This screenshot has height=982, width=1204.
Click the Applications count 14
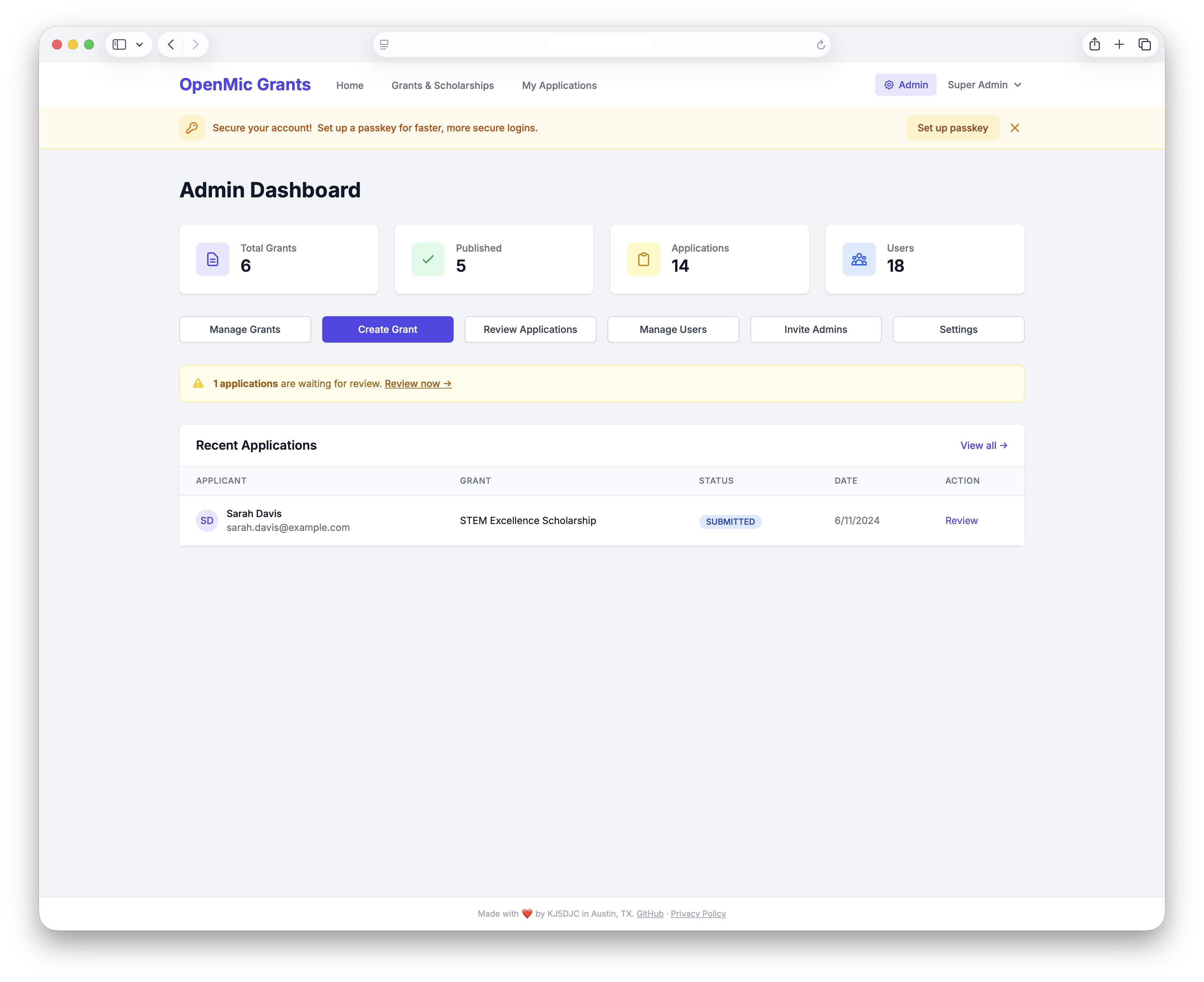(680, 266)
